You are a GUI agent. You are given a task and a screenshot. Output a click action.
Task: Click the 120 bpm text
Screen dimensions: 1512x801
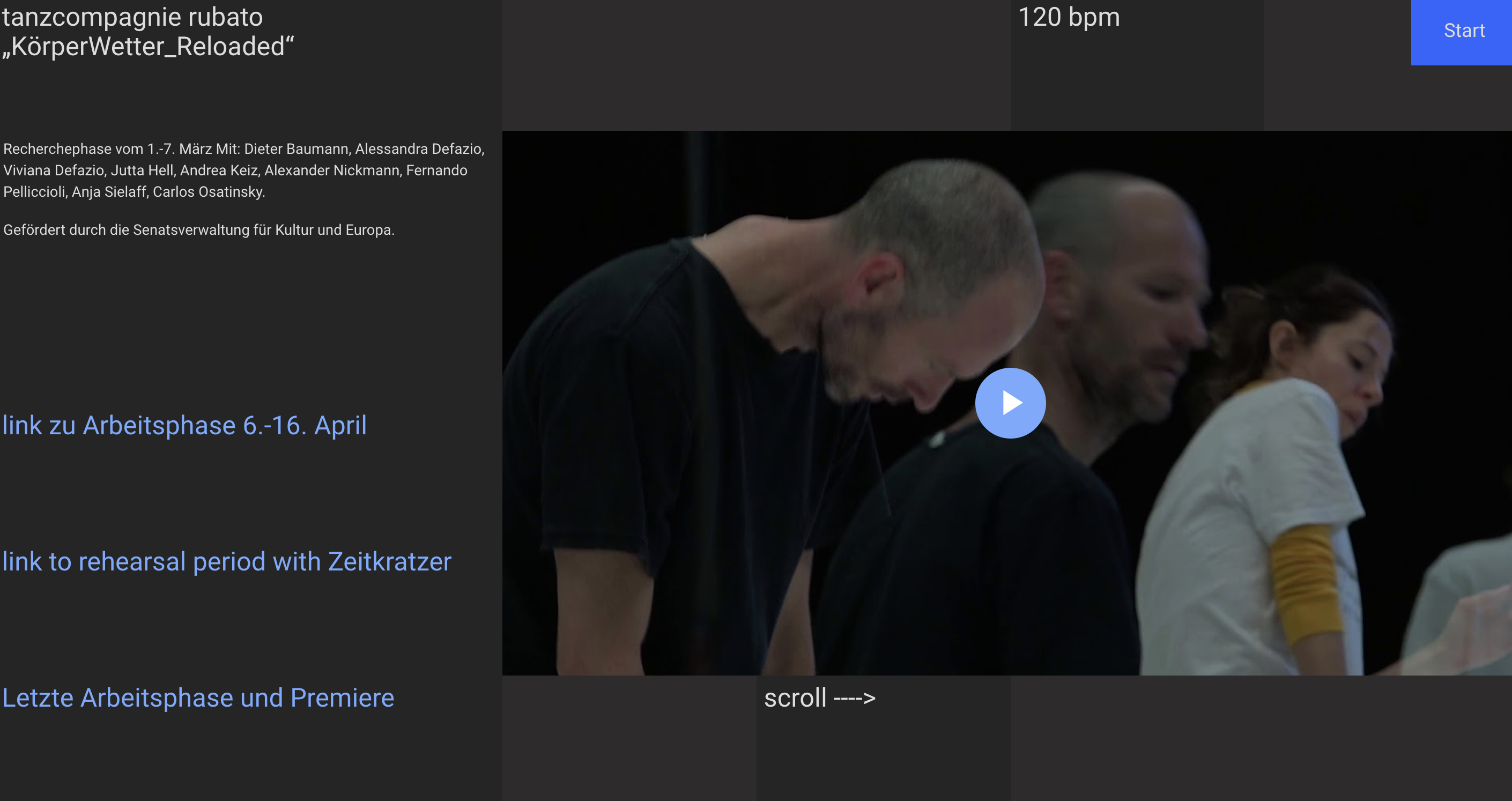pos(1069,17)
